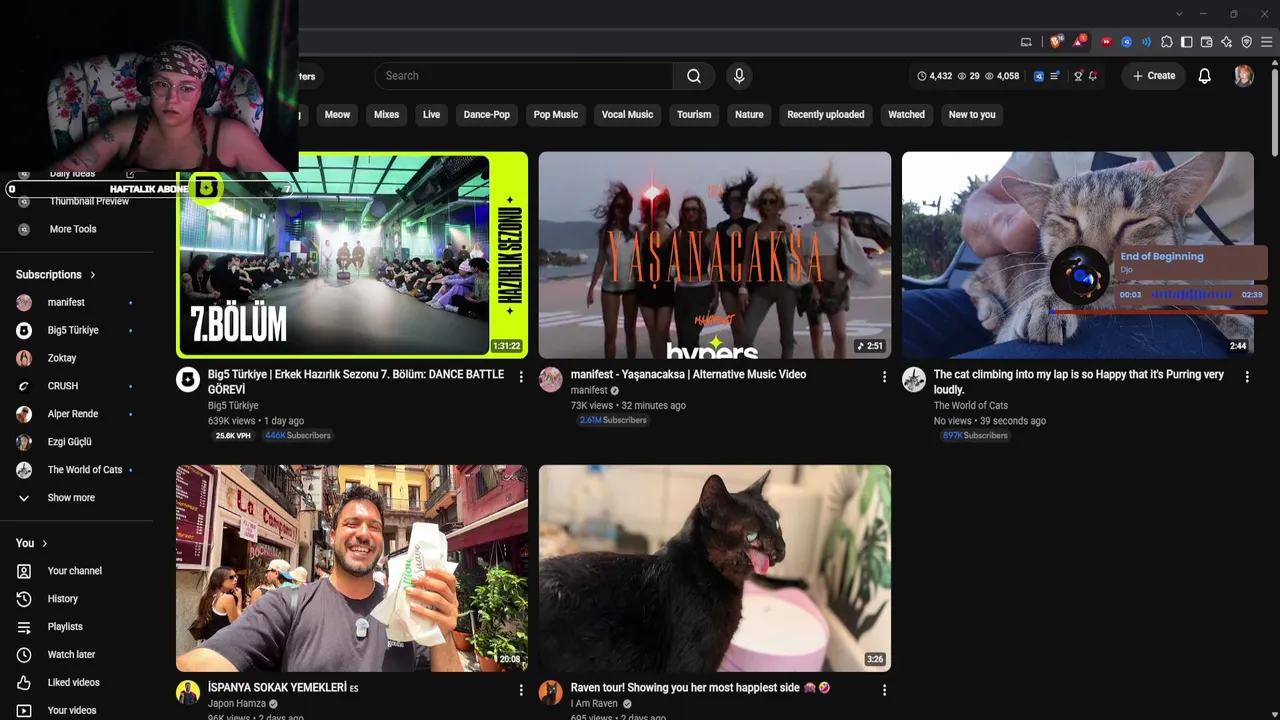The height and width of the screenshot is (720, 1280).
Task: Click the Big5 Türkiye channel avatar under video
Action: pyautogui.click(x=188, y=379)
